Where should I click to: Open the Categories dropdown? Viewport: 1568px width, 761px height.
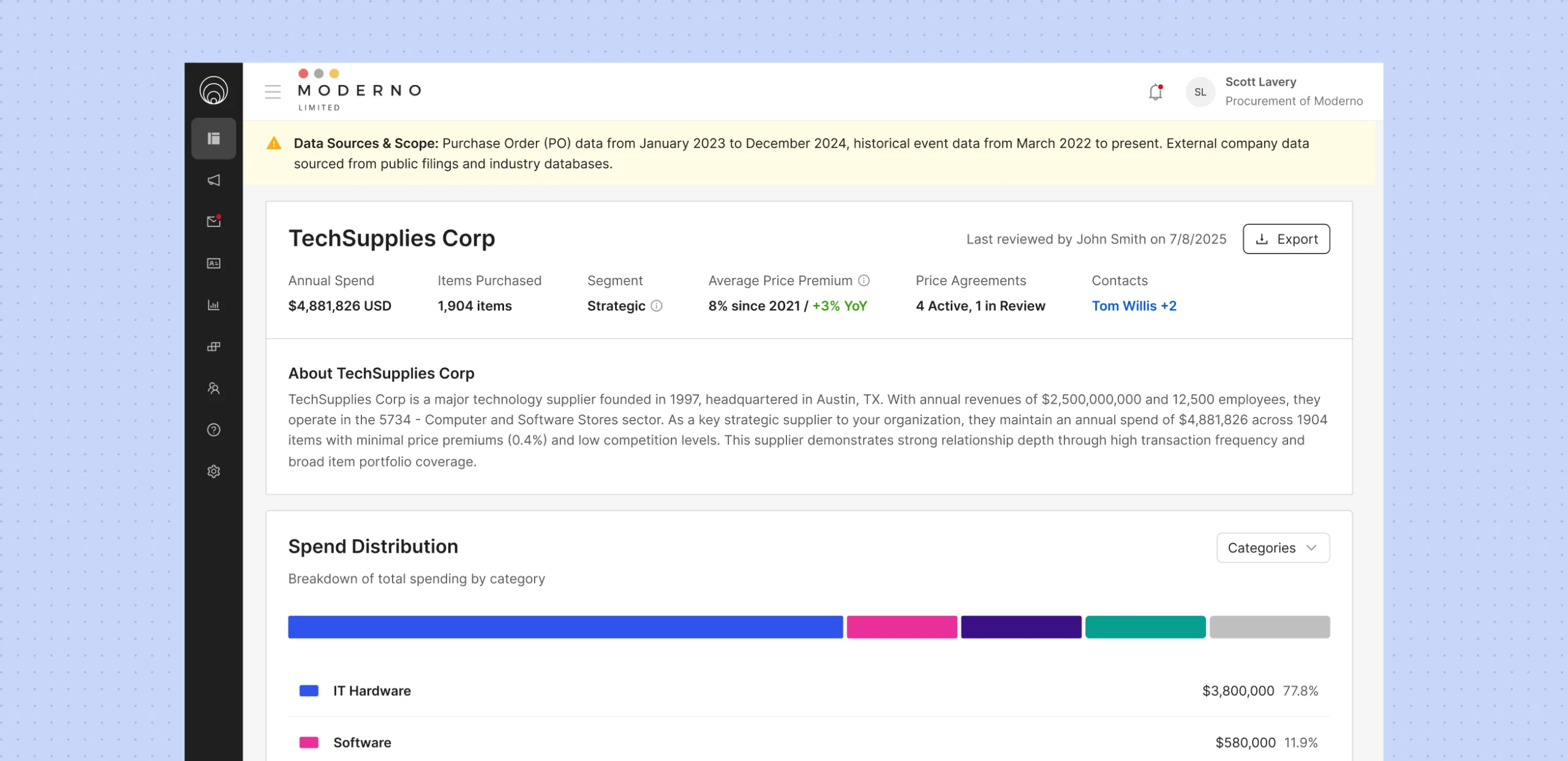pyautogui.click(x=1273, y=547)
